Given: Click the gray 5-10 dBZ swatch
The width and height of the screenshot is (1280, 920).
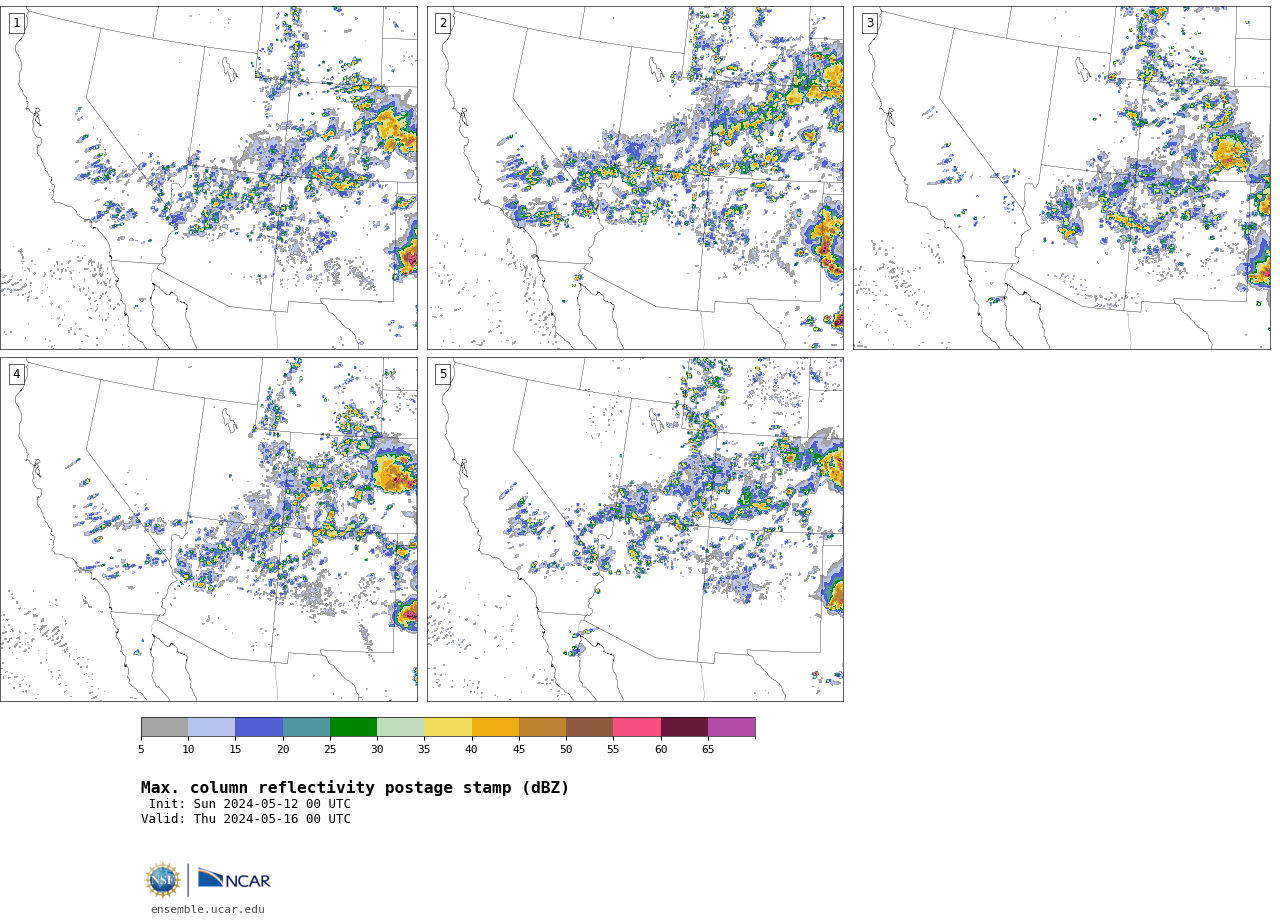Looking at the screenshot, I should point(164,727).
